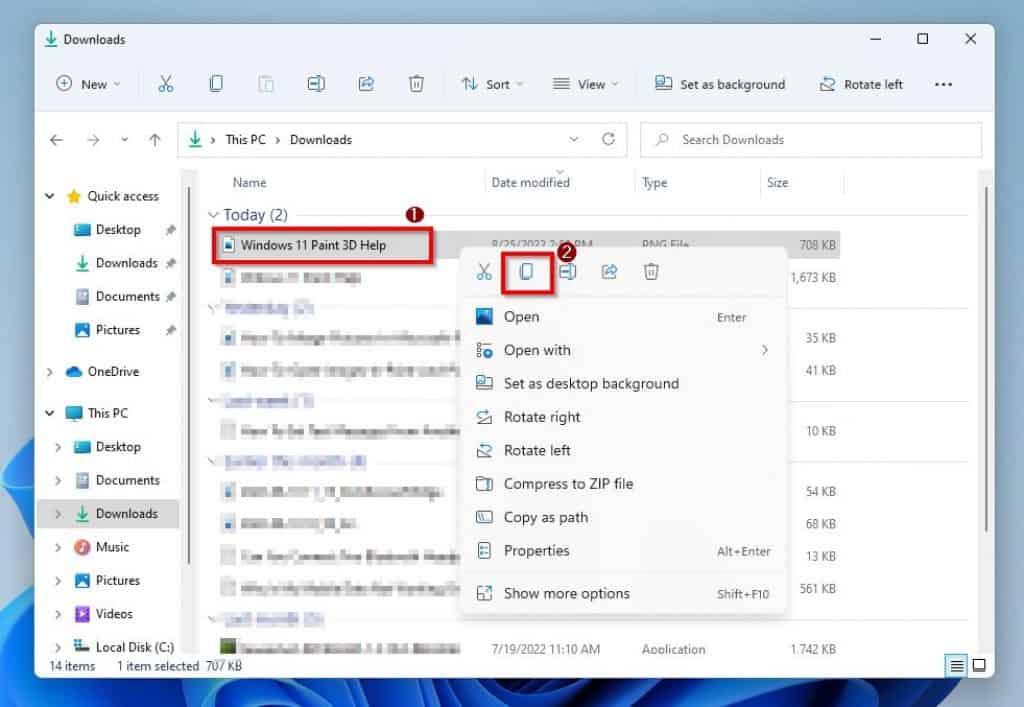Collapse the Quick access tree node

[50, 196]
